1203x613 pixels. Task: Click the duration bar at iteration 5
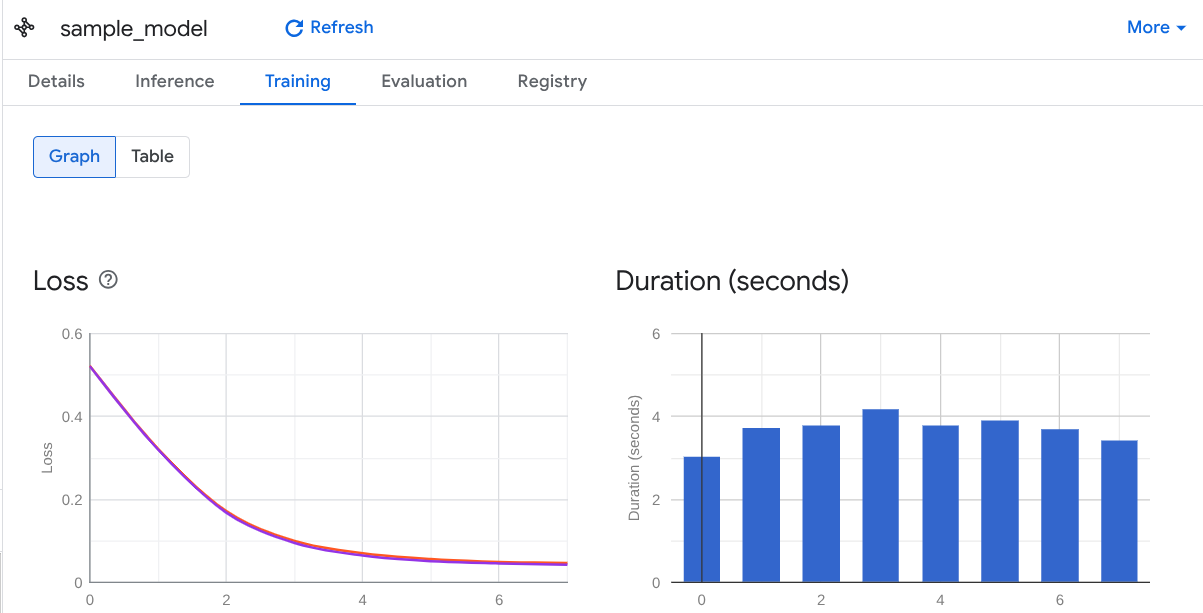(x=1000, y=501)
